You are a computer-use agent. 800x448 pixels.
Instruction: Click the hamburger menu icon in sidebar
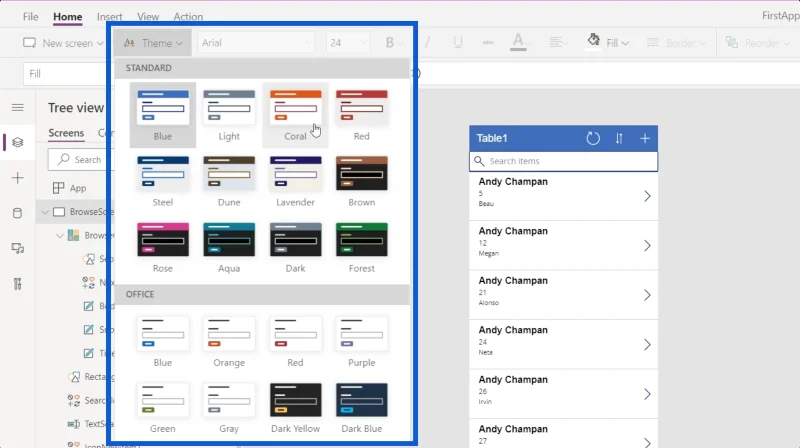(18, 107)
